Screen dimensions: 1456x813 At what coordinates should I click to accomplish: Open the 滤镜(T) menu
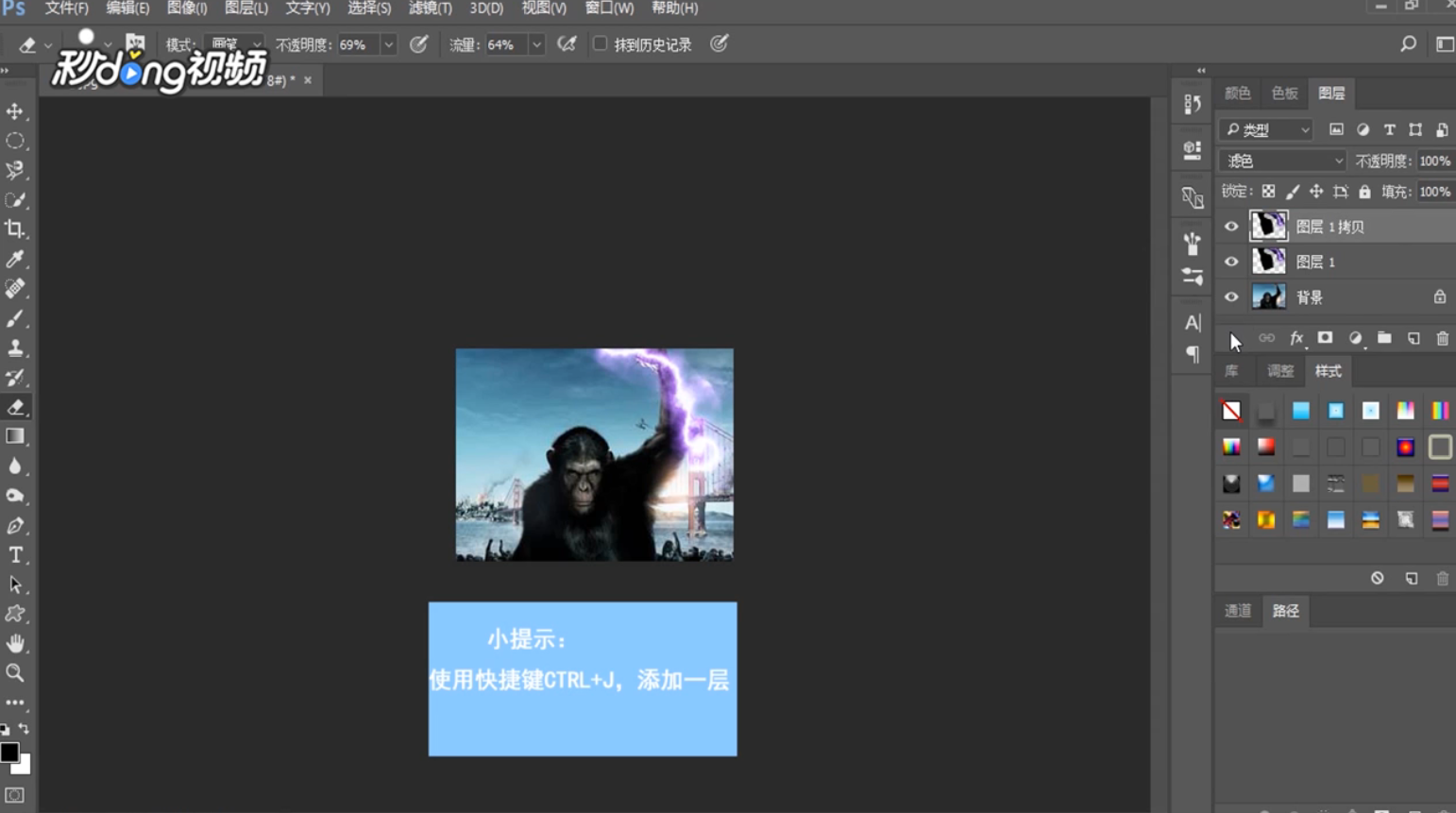pyautogui.click(x=430, y=8)
